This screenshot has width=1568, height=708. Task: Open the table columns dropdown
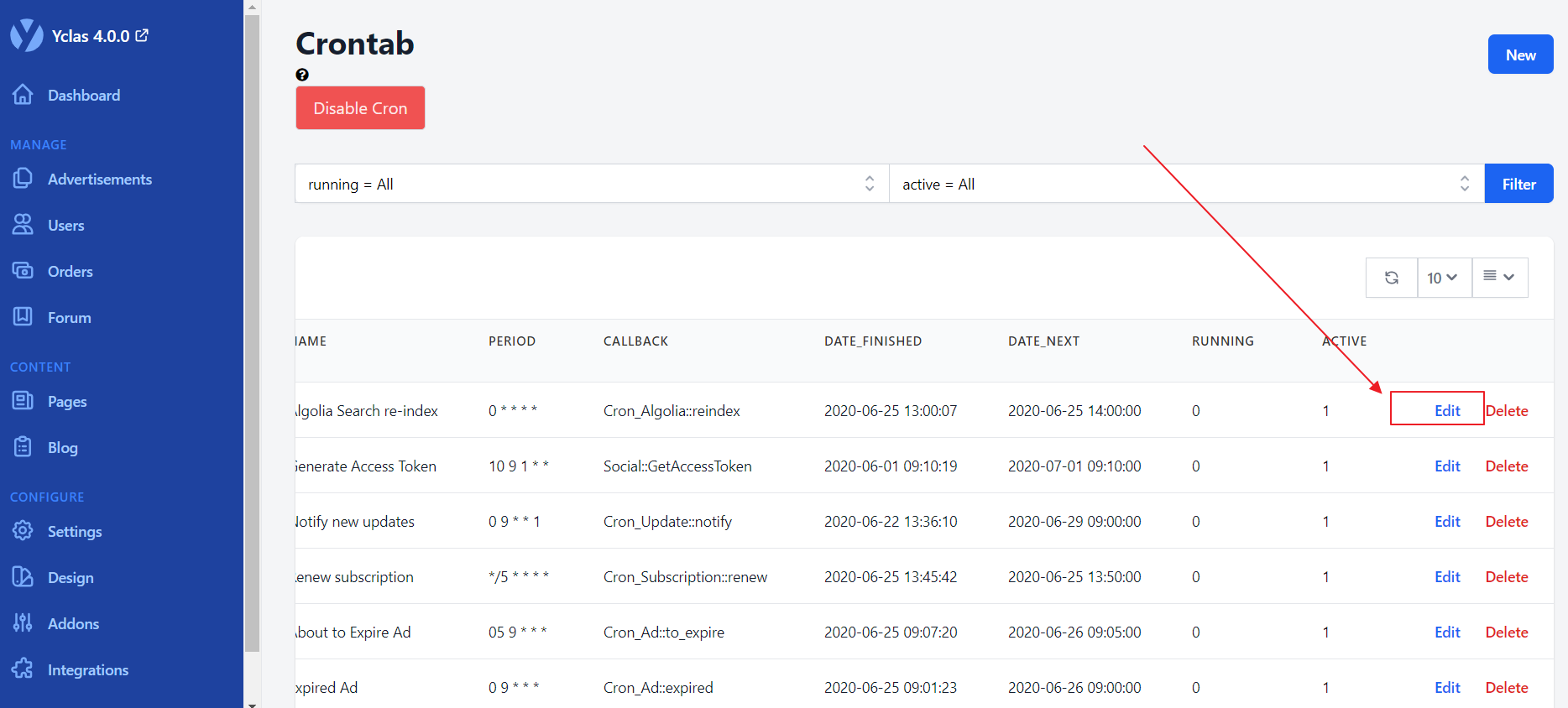[x=1499, y=278]
